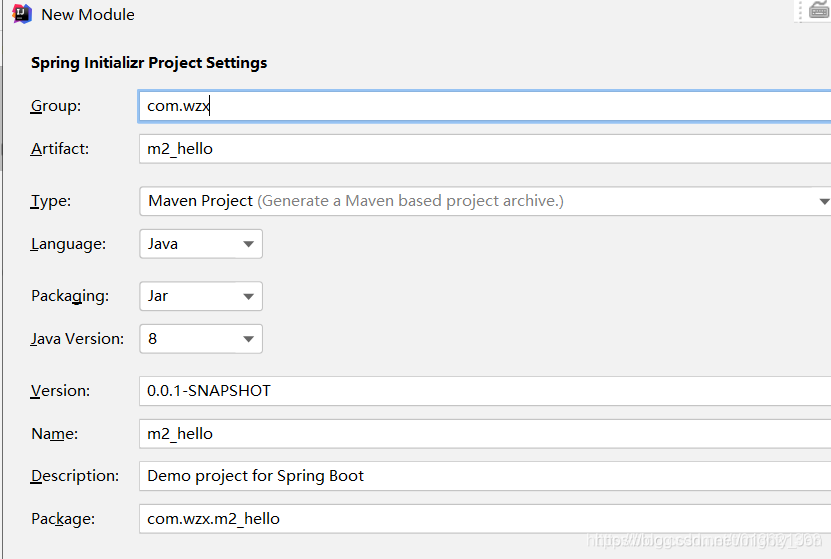Focus the Description field for Spring Boot
This screenshot has width=831, height=559.
tap(485, 476)
